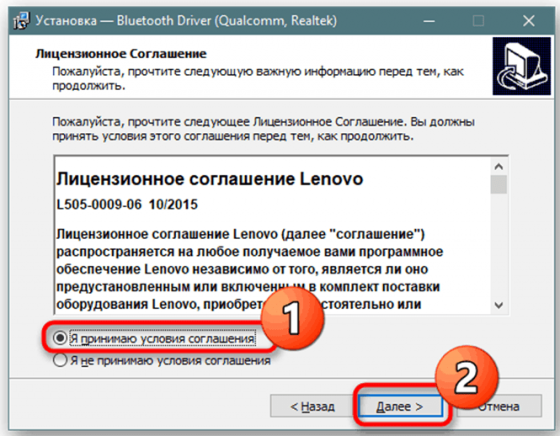This screenshot has width=560, height=436.
Task: Minimize the installer window
Action: tap(429, 21)
